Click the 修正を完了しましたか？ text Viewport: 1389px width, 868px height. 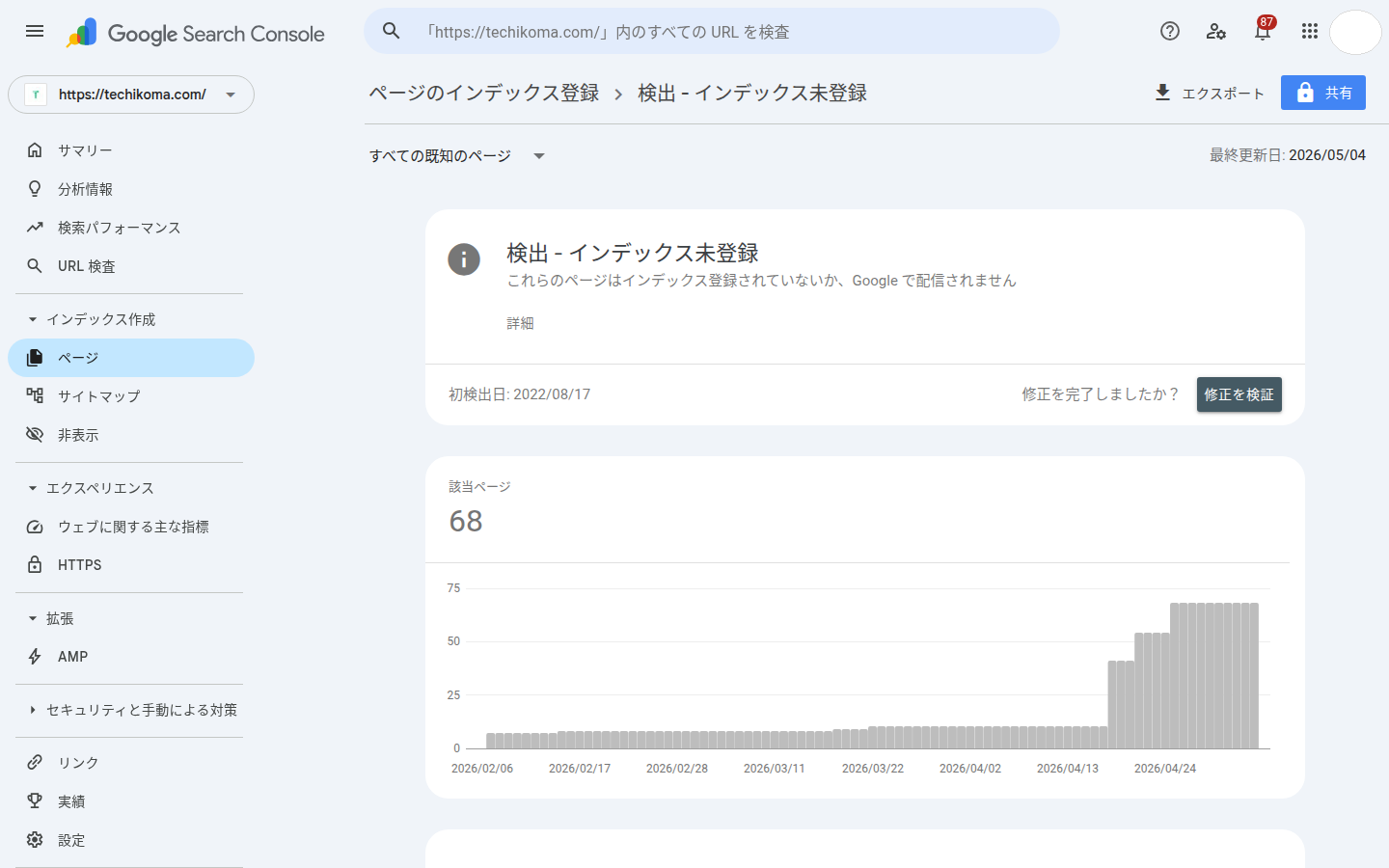tap(1101, 394)
